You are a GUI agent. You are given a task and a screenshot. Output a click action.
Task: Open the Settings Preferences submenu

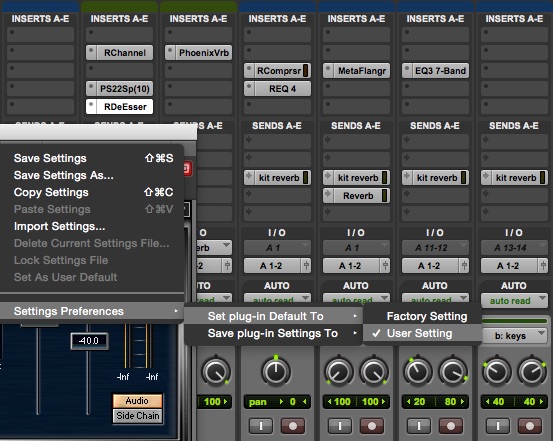click(92, 311)
